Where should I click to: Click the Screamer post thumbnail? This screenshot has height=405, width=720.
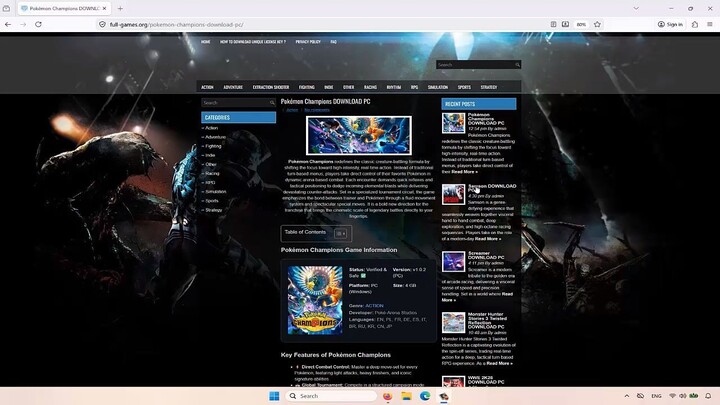[453, 262]
